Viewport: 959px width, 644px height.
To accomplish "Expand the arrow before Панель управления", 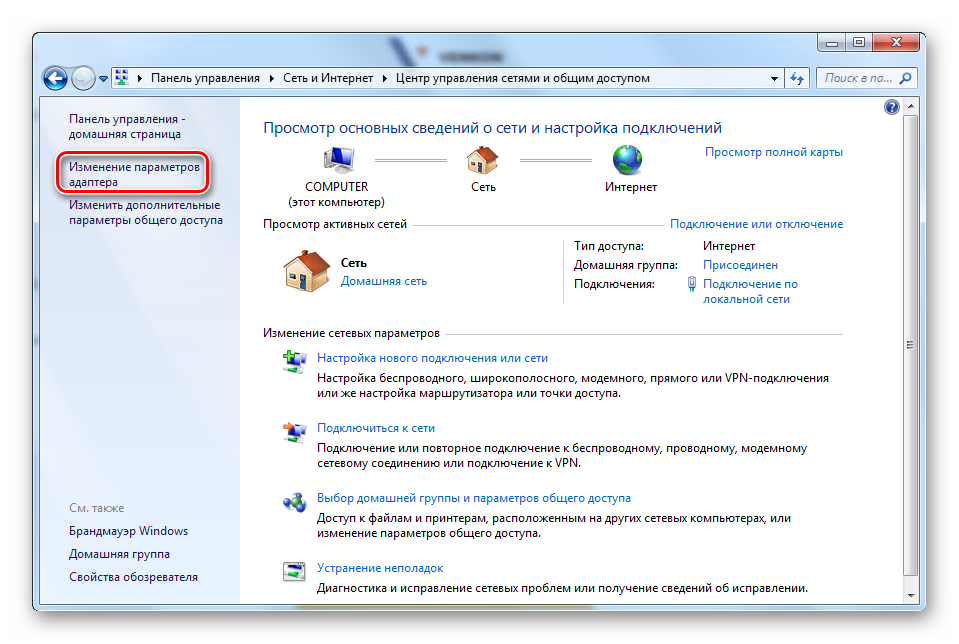I will pos(140,78).
